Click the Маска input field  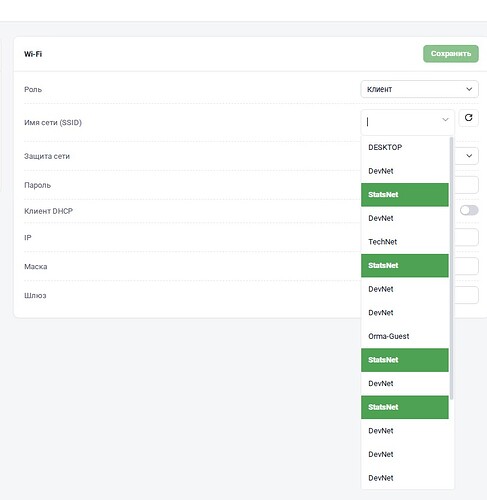(x=466, y=266)
